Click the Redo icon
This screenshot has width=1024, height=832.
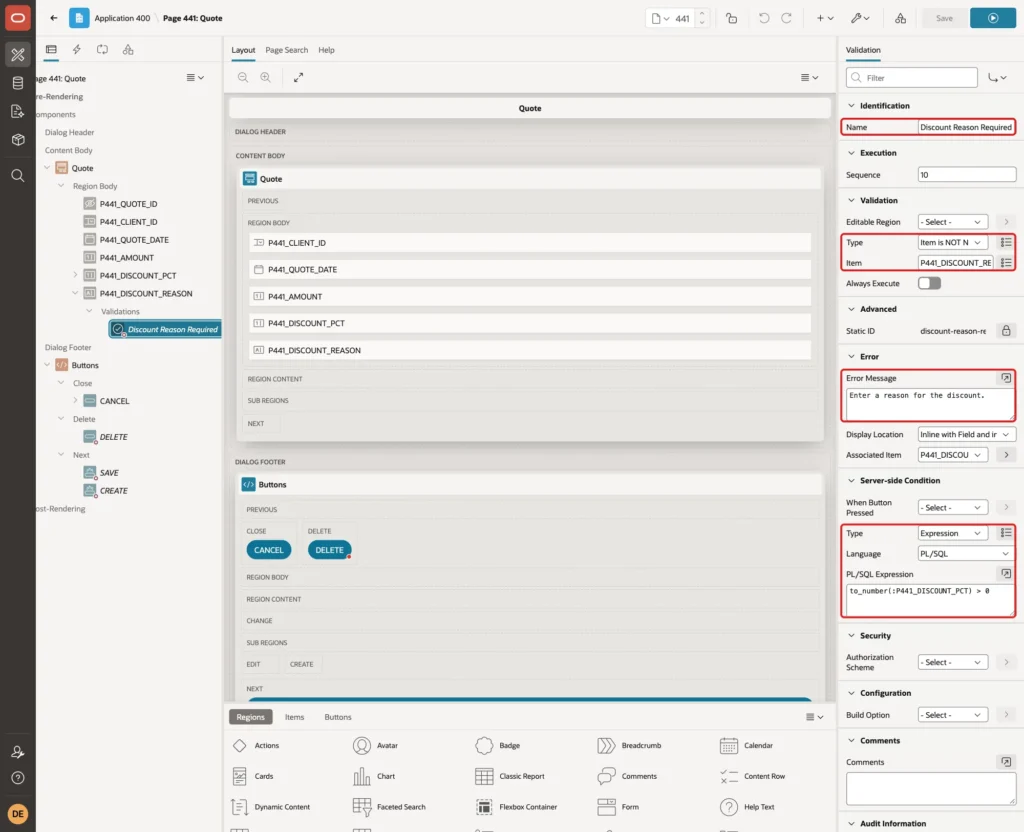point(786,18)
